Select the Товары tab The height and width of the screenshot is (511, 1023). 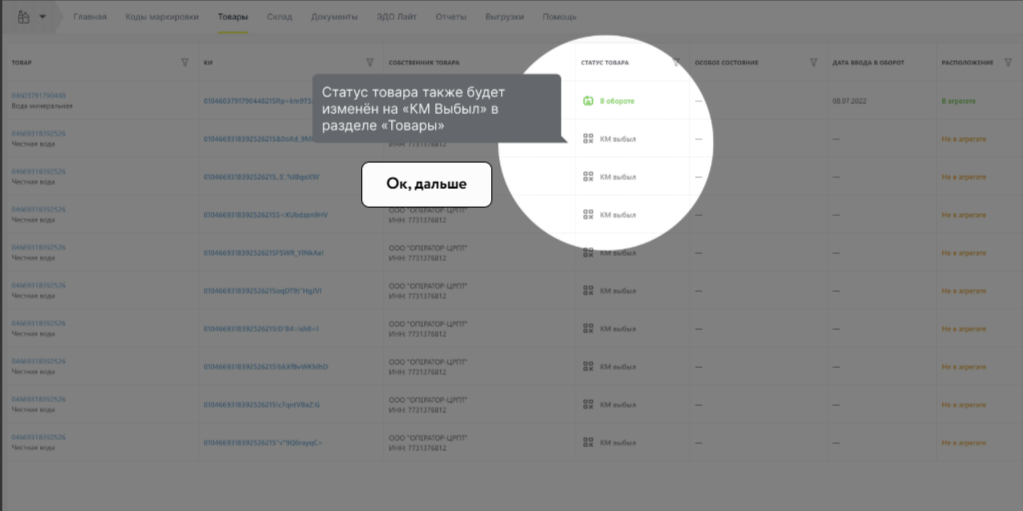(x=233, y=17)
